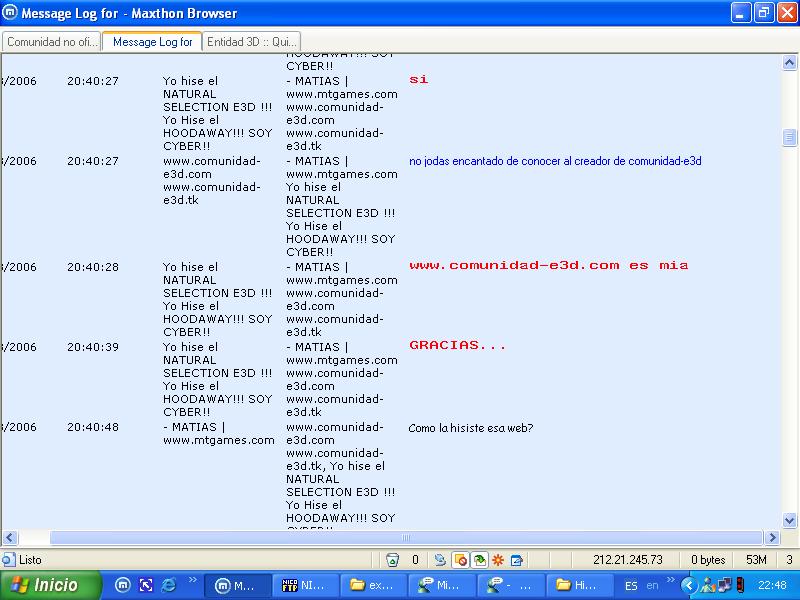This screenshot has height=600, width=800.
Task: Click the 'Listo' page status icon
Action: click(9, 559)
